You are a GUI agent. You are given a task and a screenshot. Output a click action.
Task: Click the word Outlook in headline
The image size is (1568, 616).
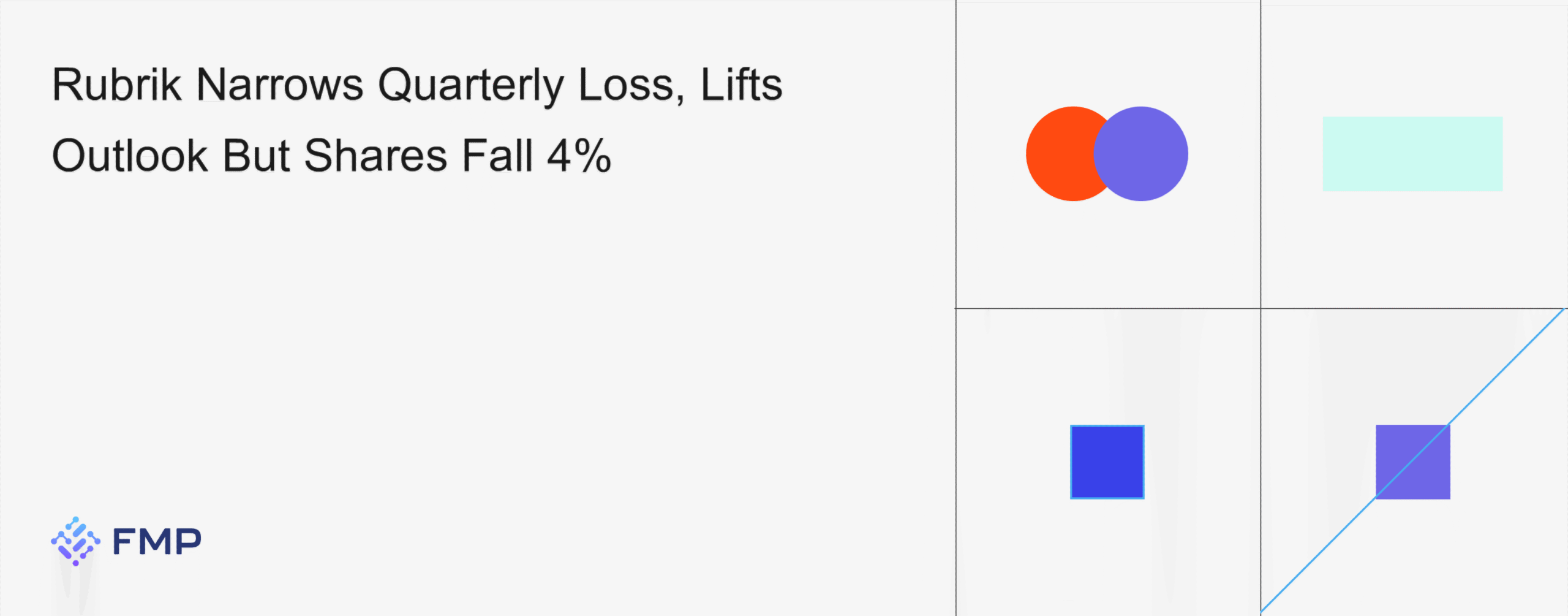pyautogui.click(x=130, y=156)
